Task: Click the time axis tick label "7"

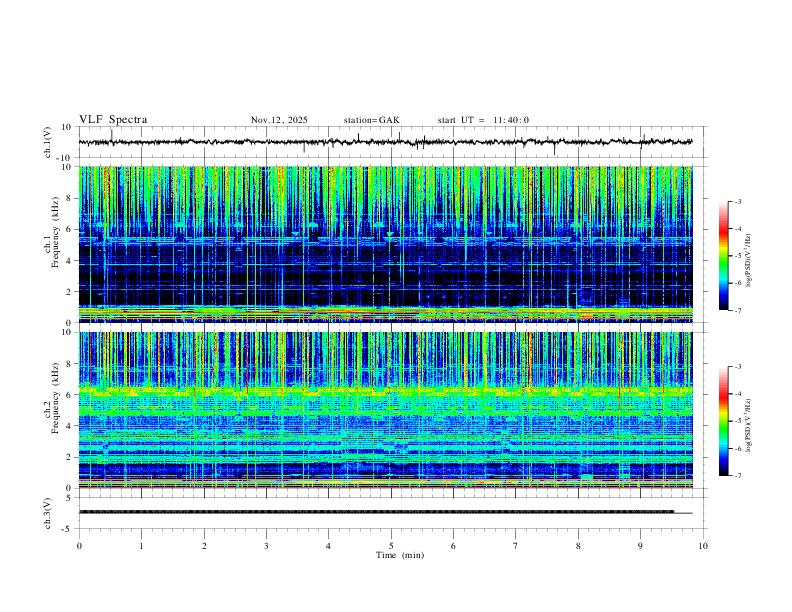Action: tap(516, 546)
